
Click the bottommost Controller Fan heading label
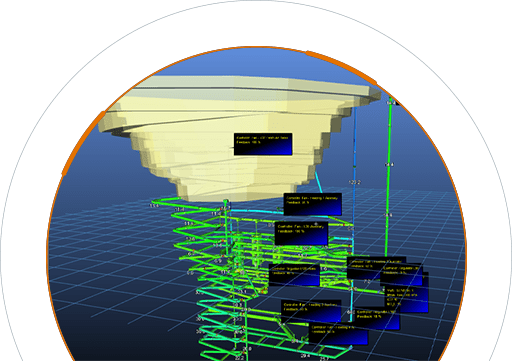coord(338,333)
